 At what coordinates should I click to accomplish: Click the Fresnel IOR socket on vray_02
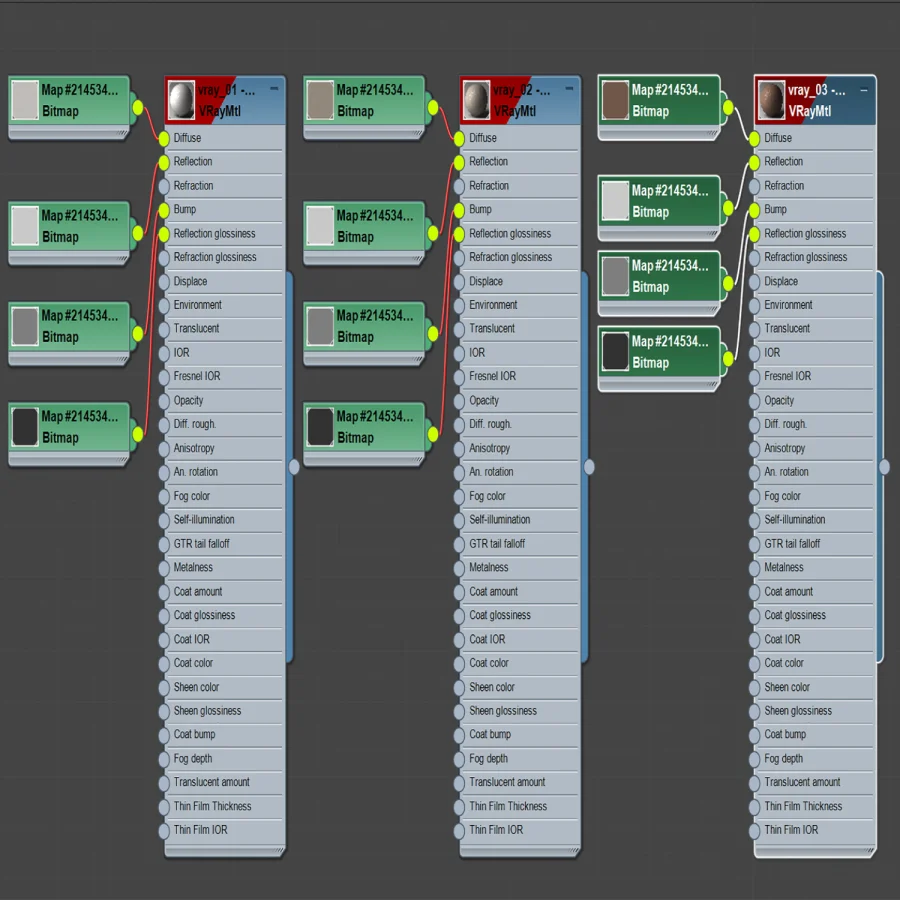point(459,377)
